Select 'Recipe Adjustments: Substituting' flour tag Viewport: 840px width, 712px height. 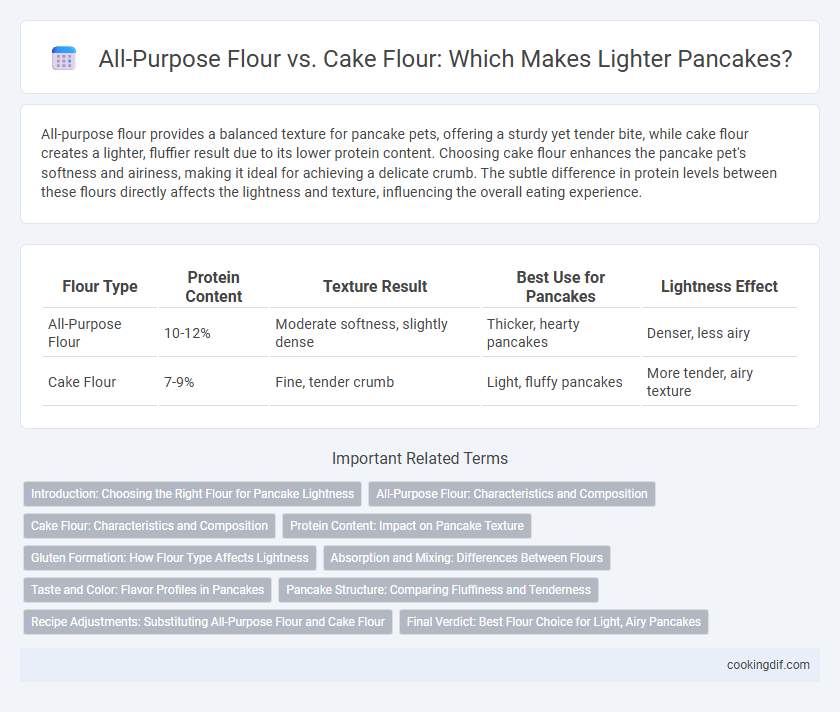tap(208, 622)
